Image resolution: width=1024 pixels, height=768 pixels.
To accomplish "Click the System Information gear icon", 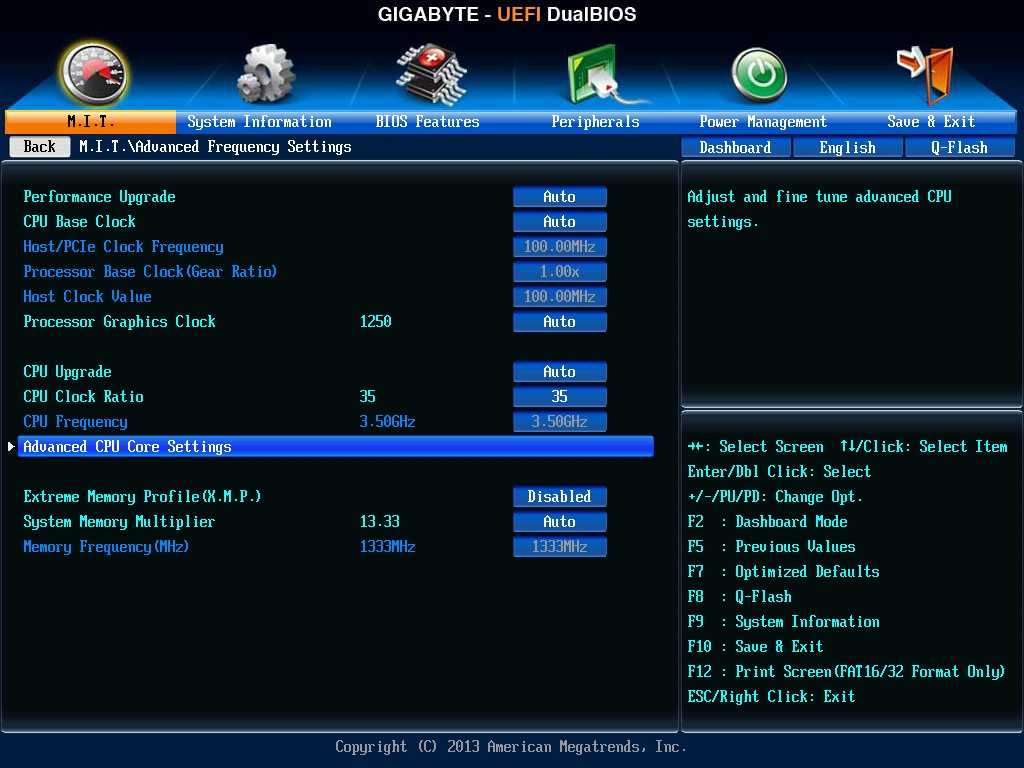I will (x=265, y=75).
